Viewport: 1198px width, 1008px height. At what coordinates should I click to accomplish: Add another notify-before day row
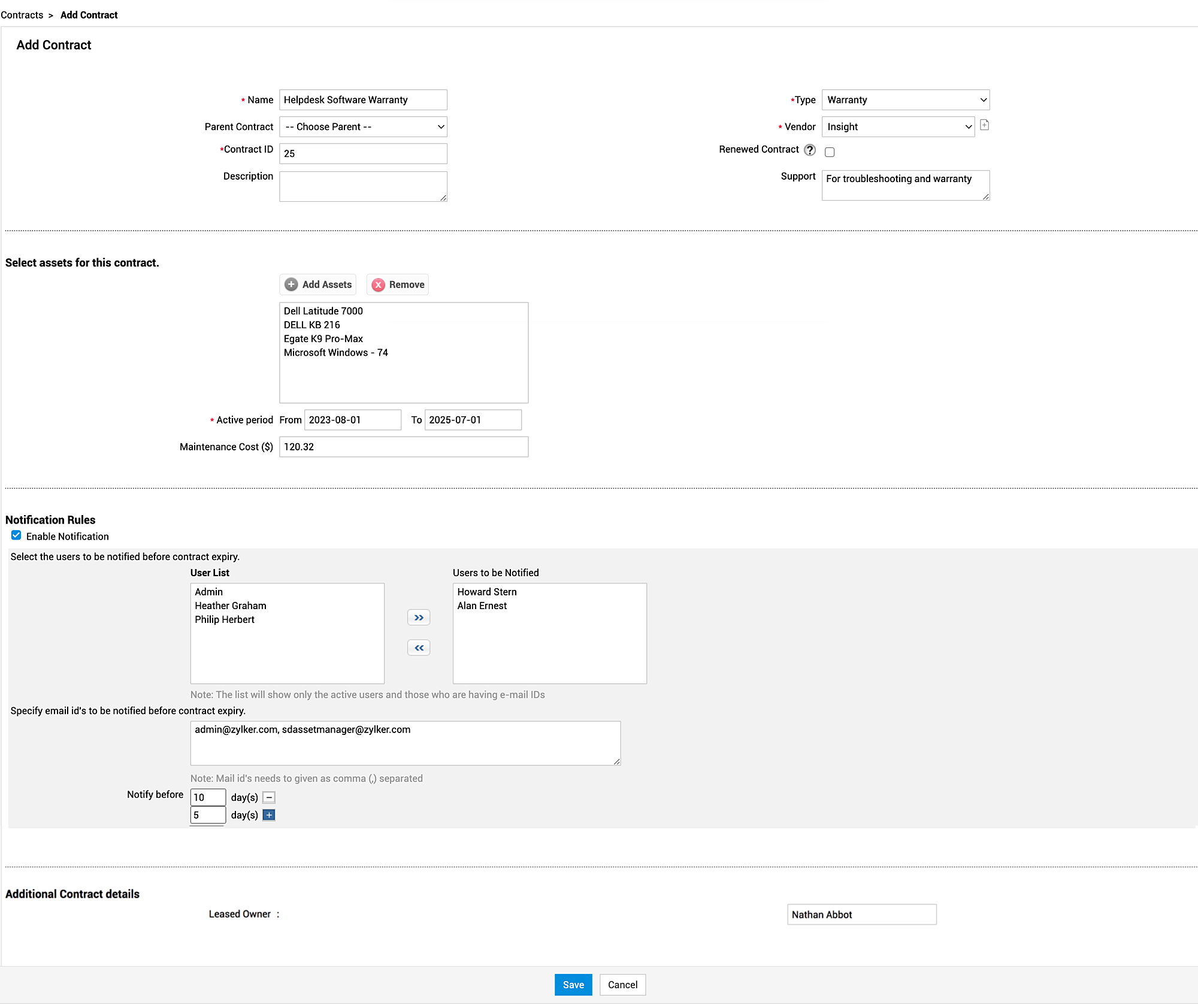pyautogui.click(x=269, y=815)
